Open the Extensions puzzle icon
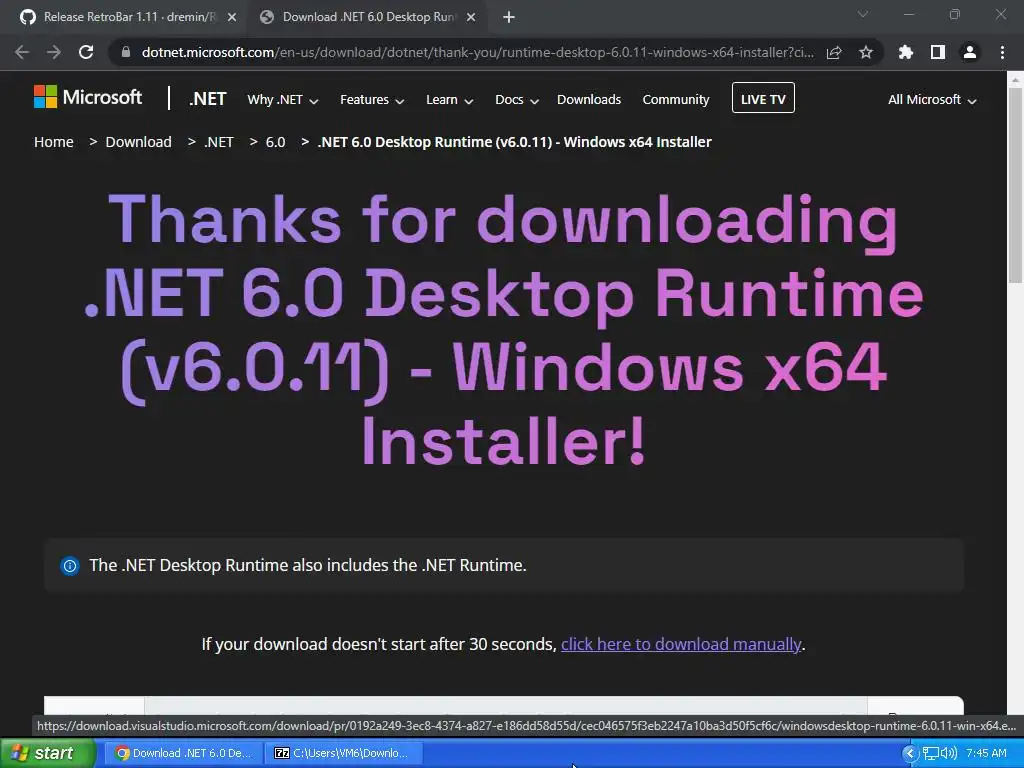This screenshot has height=768, width=1024. click(x=906, y=52)
